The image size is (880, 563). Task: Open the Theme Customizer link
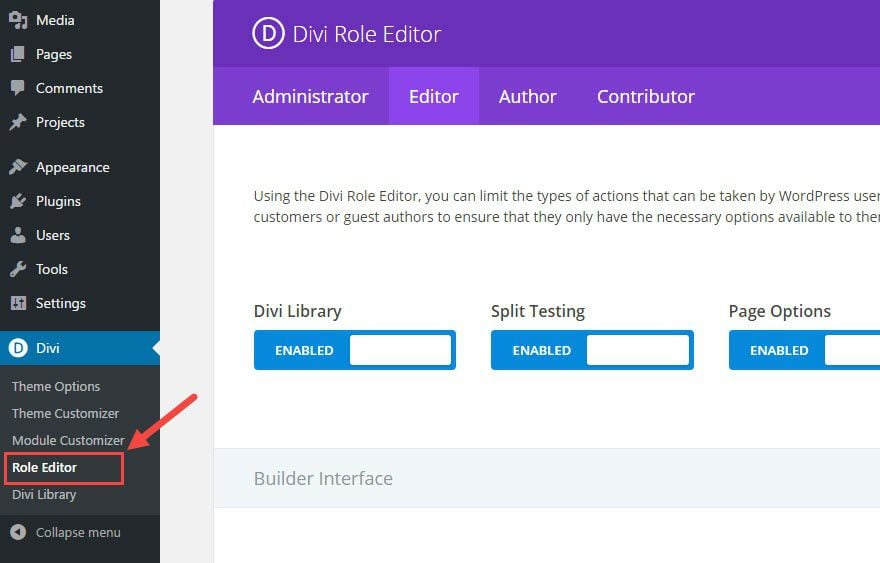coord(66,413)
